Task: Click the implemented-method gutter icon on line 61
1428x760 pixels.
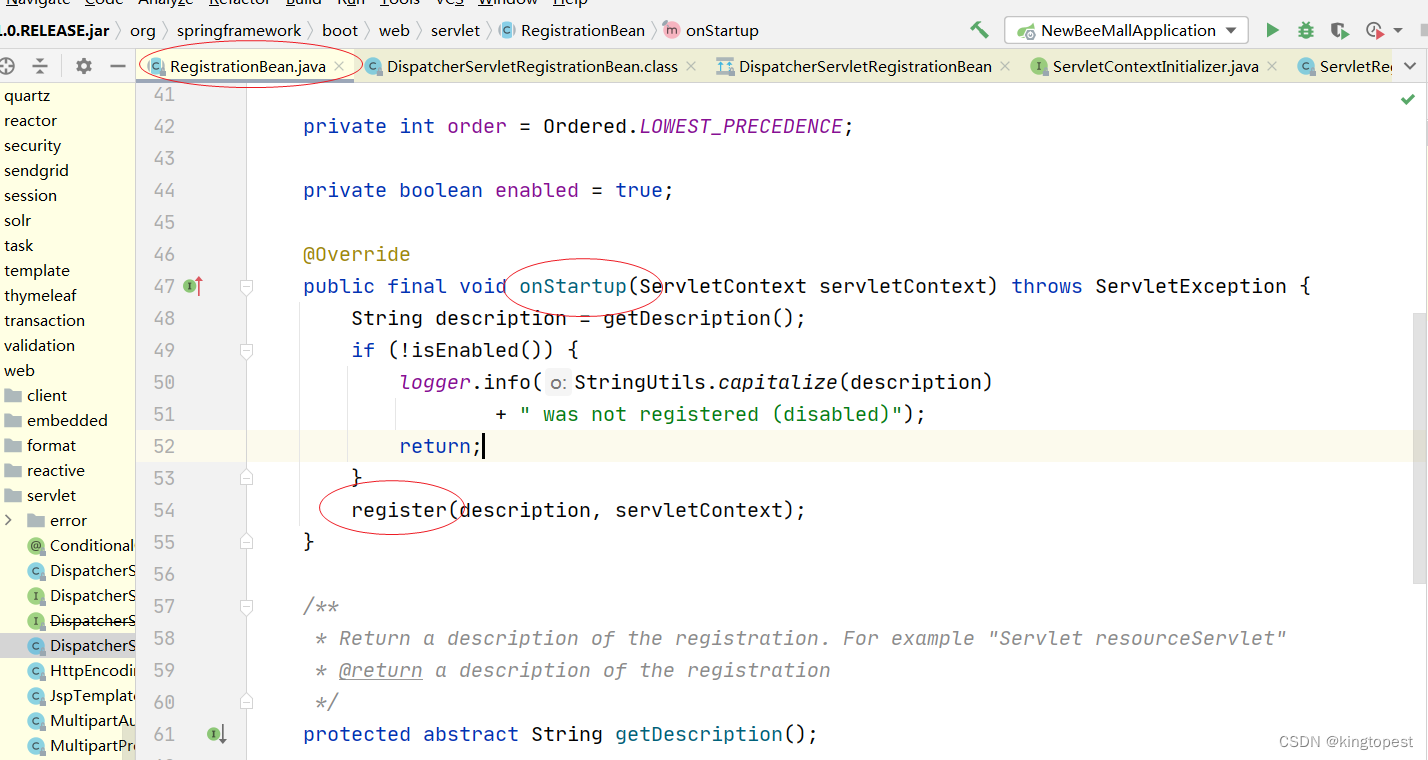Action: pyautogui.click(x=216, y=734)
